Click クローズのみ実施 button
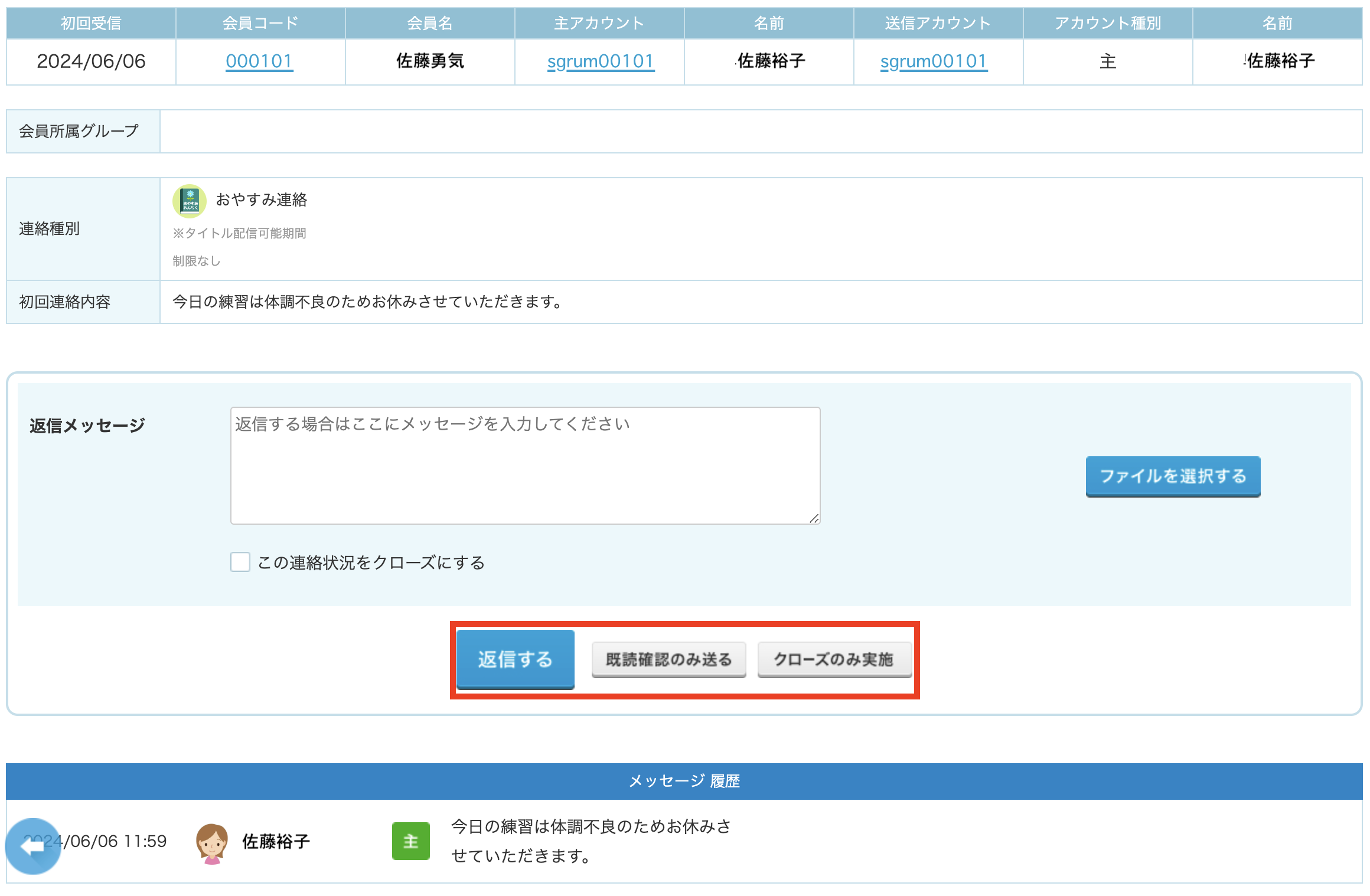The image size is (1370, 896). pyautogui.click(x=834, y=659)
